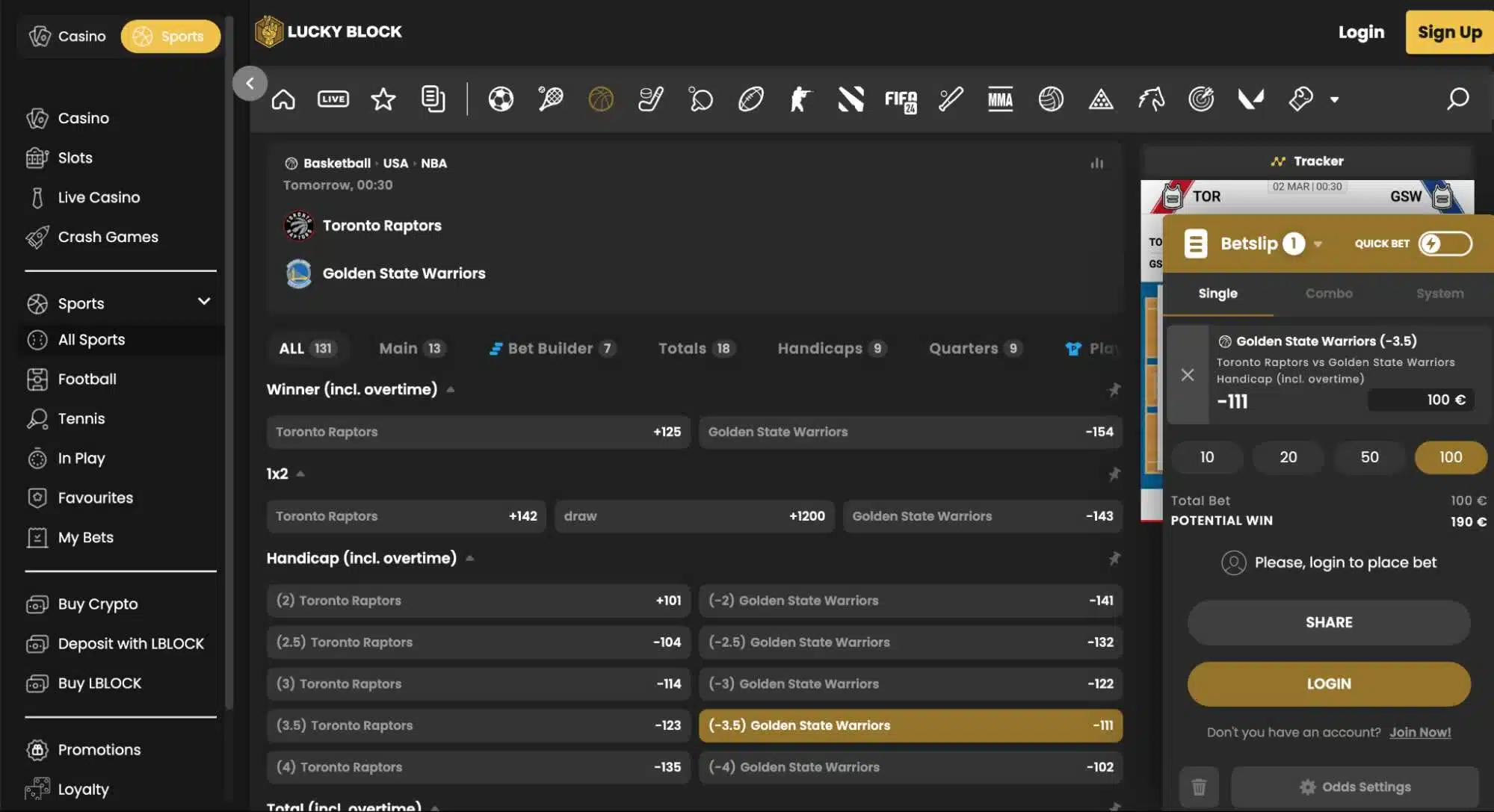Toggle the Handicap section collapse arrow
This screenshot has width=1494, height=812.
468,559
